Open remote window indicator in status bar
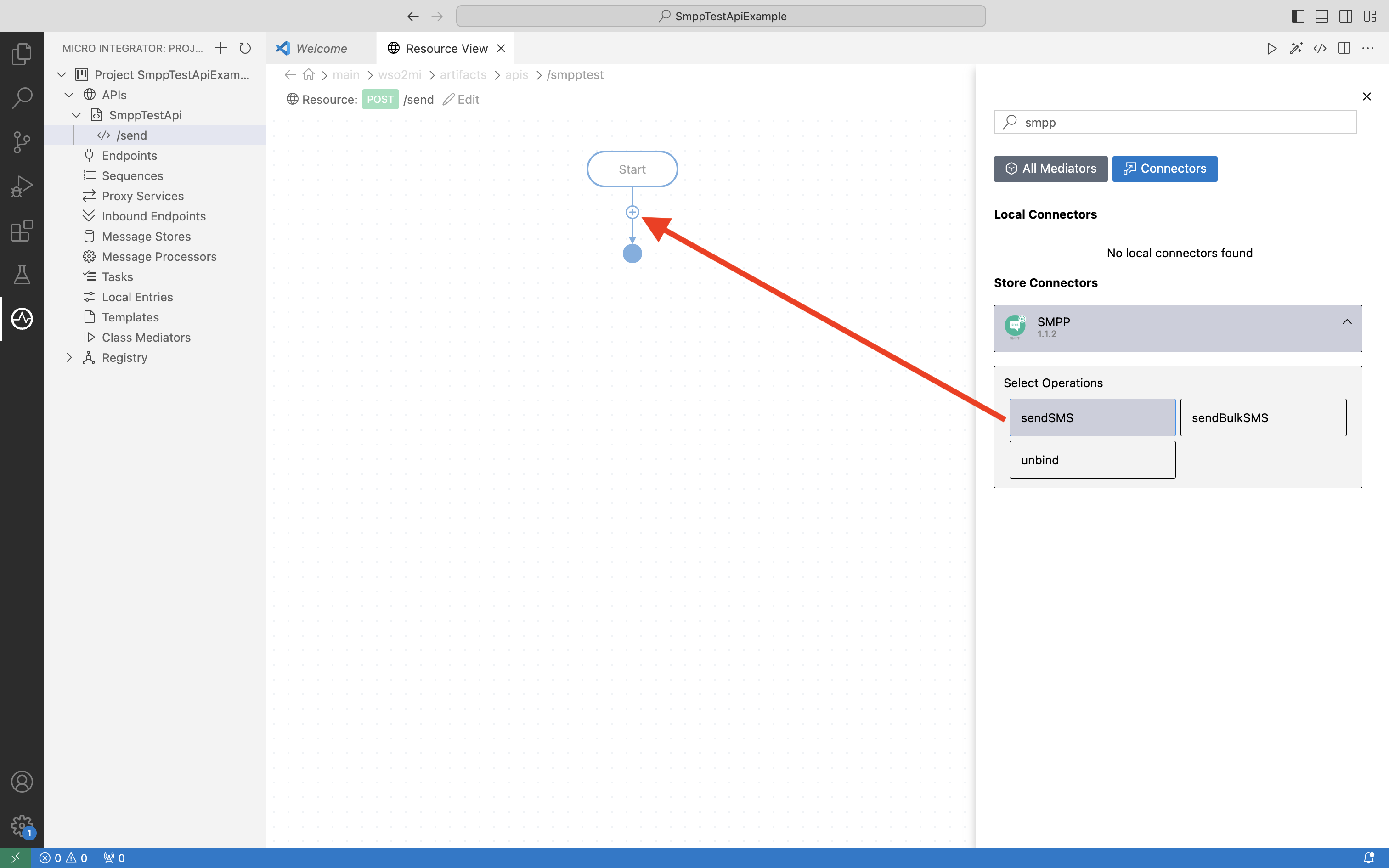The width and height of the screenshot is (1389, 868). 16,858
